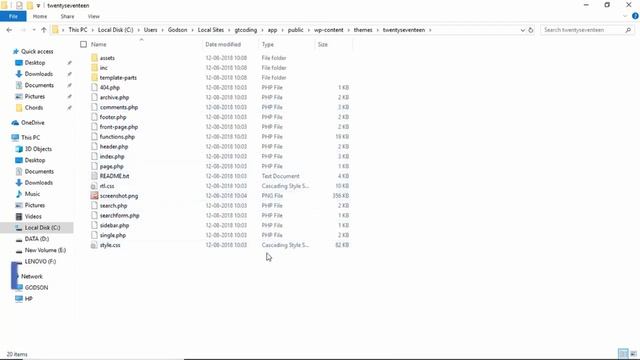The height and width of the screenshot is (360, 640).
Task: Open DATA (D:) drive
Action: point(36,239)
